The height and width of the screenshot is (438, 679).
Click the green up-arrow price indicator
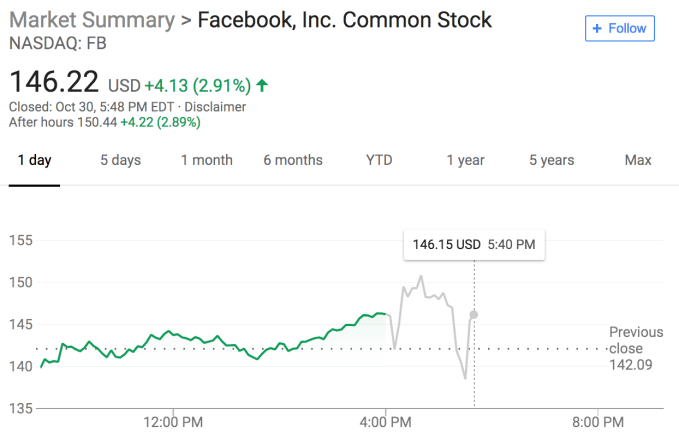pos(262,84)
